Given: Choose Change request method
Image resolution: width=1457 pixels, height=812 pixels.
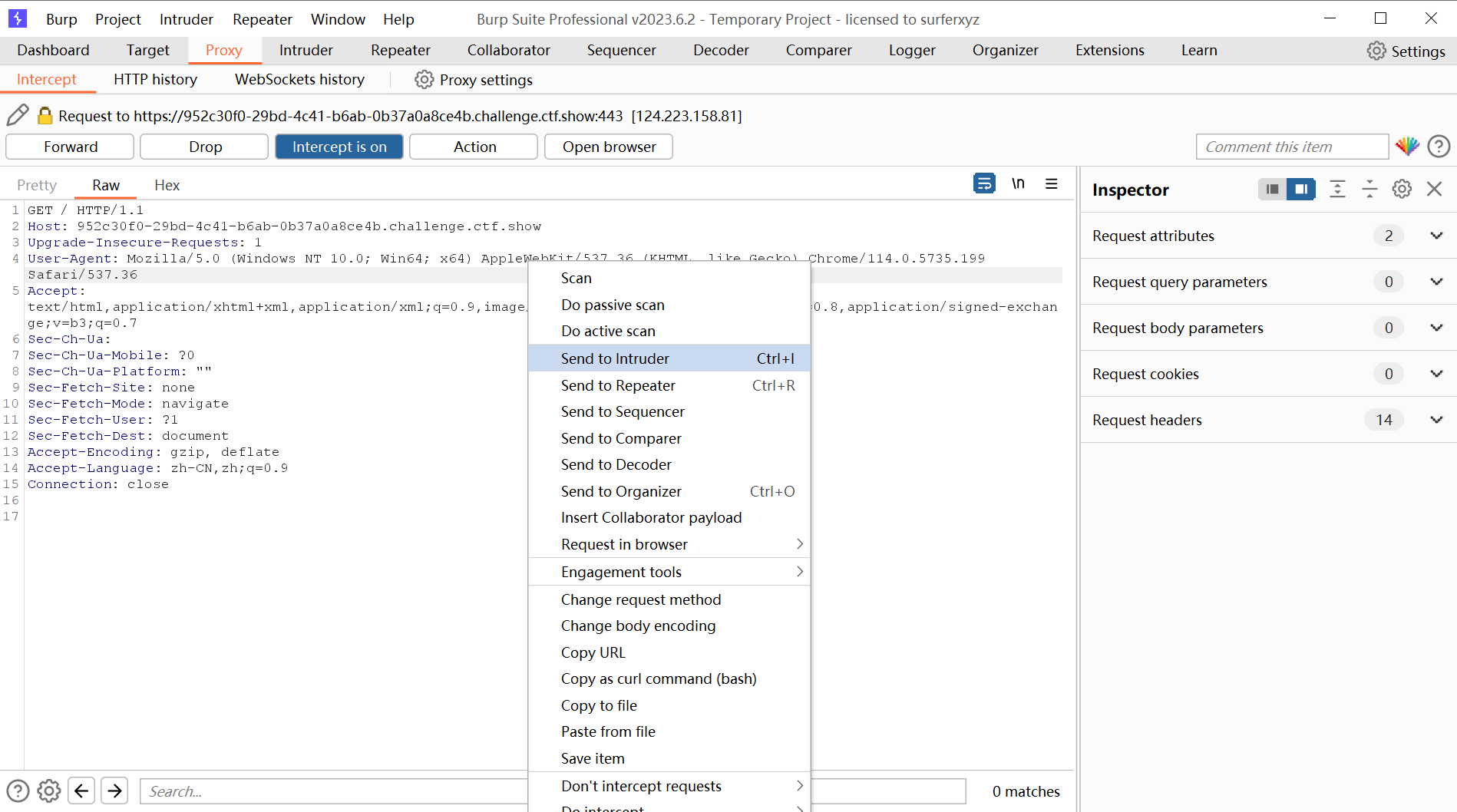Looking at the screenshot, I should pyautogui.click(x=669, y=599).
